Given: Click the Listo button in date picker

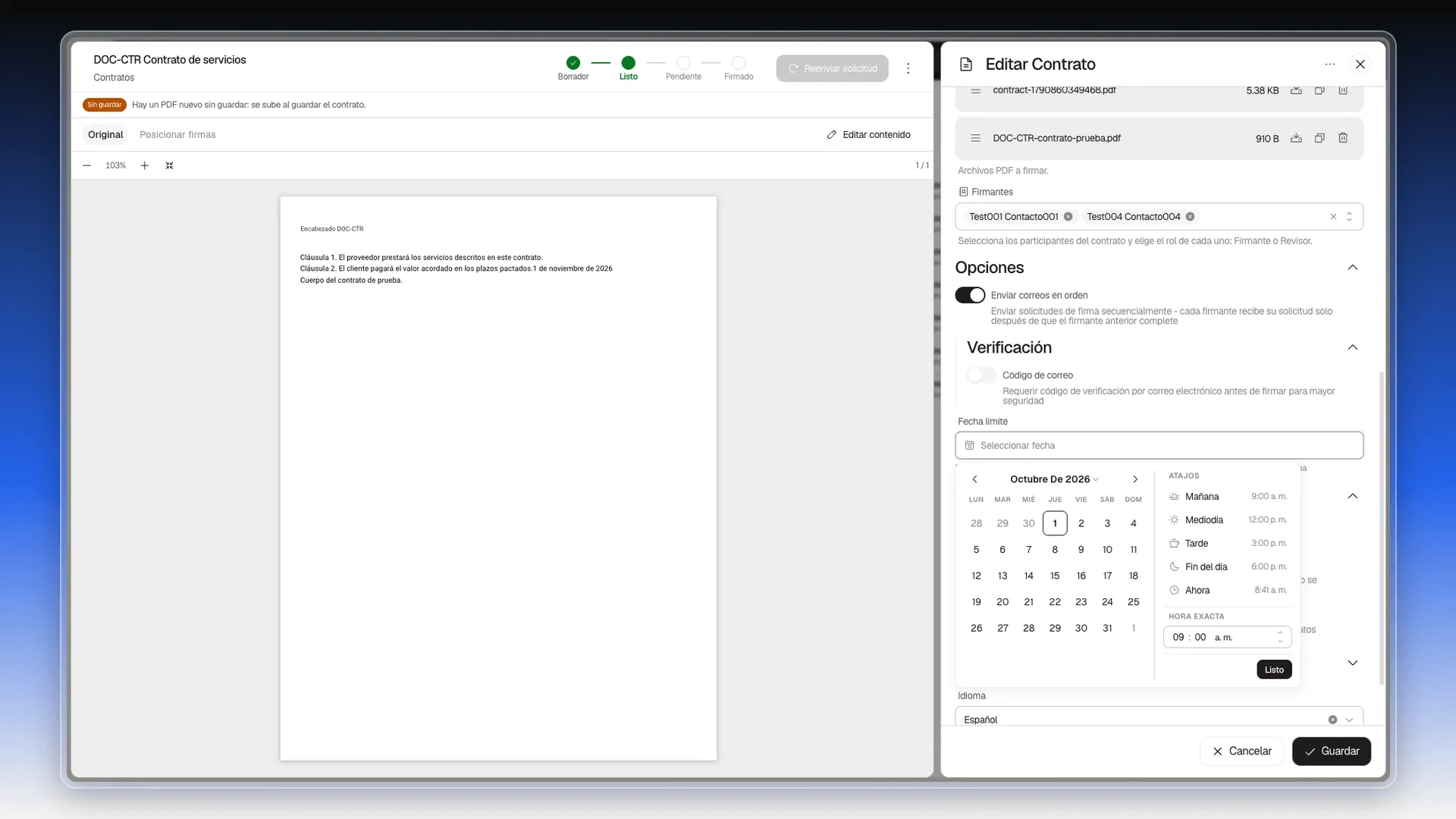Looking at the screenshot, I should (1274, 670).
